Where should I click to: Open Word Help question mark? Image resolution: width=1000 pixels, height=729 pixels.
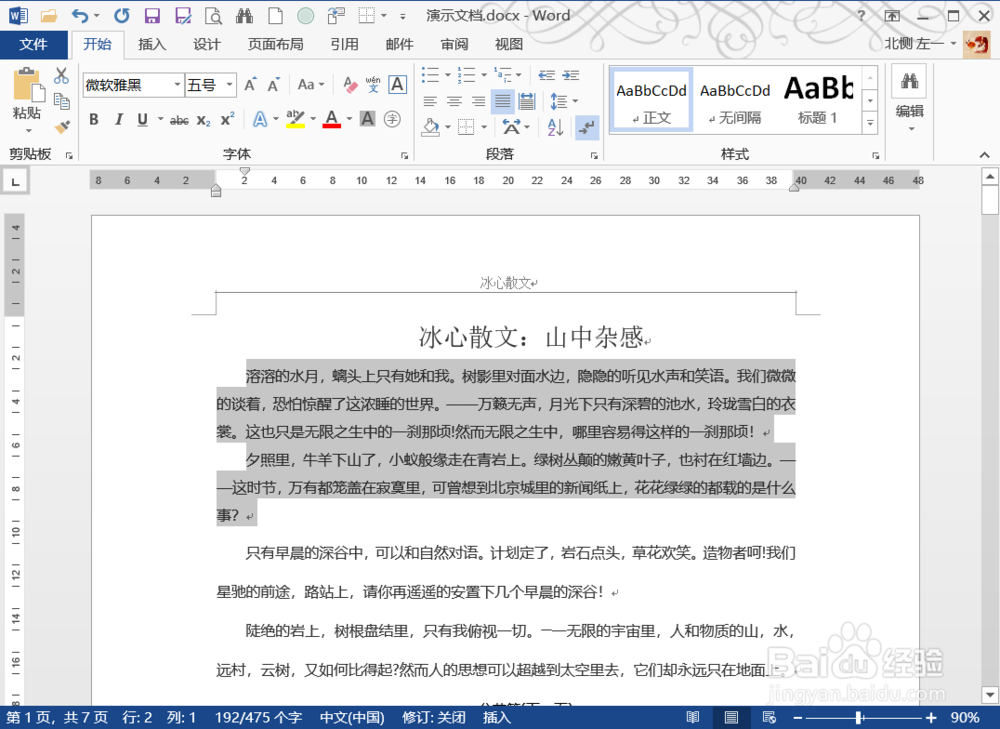[861, 15]
